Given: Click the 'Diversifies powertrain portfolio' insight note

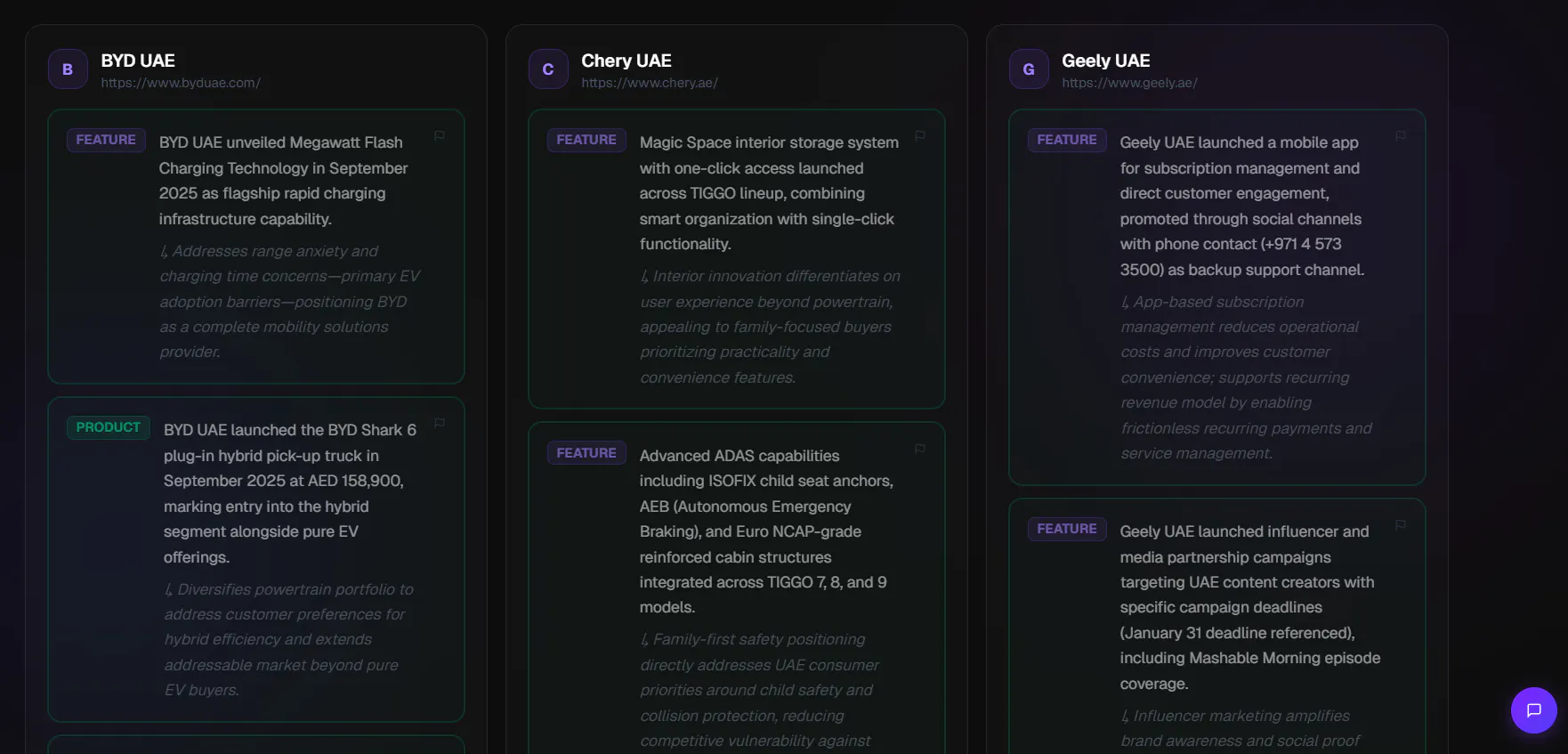Looking at the screenshot, I should (288, 639).
